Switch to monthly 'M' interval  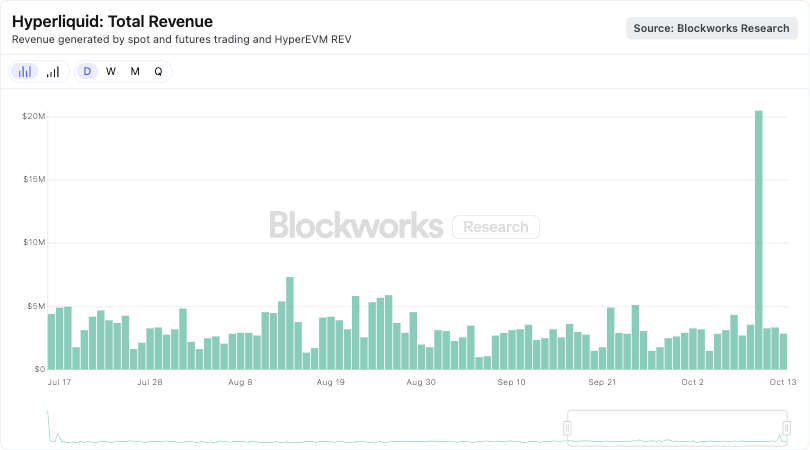point(135,71)
